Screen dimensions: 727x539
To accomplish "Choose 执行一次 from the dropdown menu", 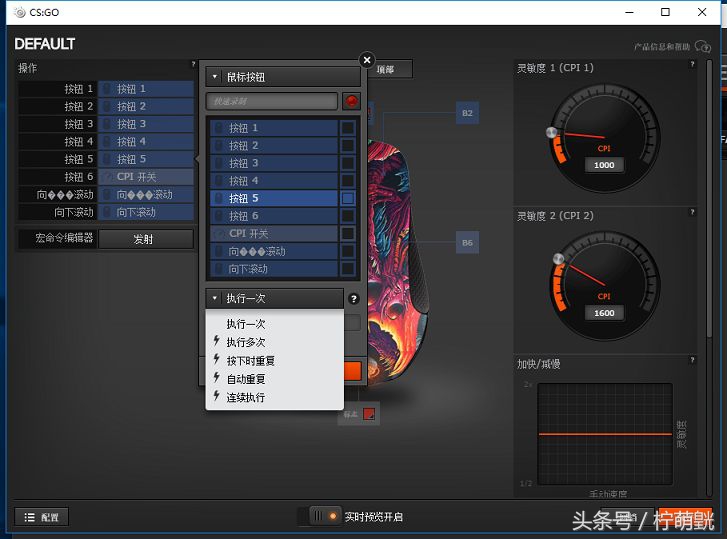I will coord(274,323).
